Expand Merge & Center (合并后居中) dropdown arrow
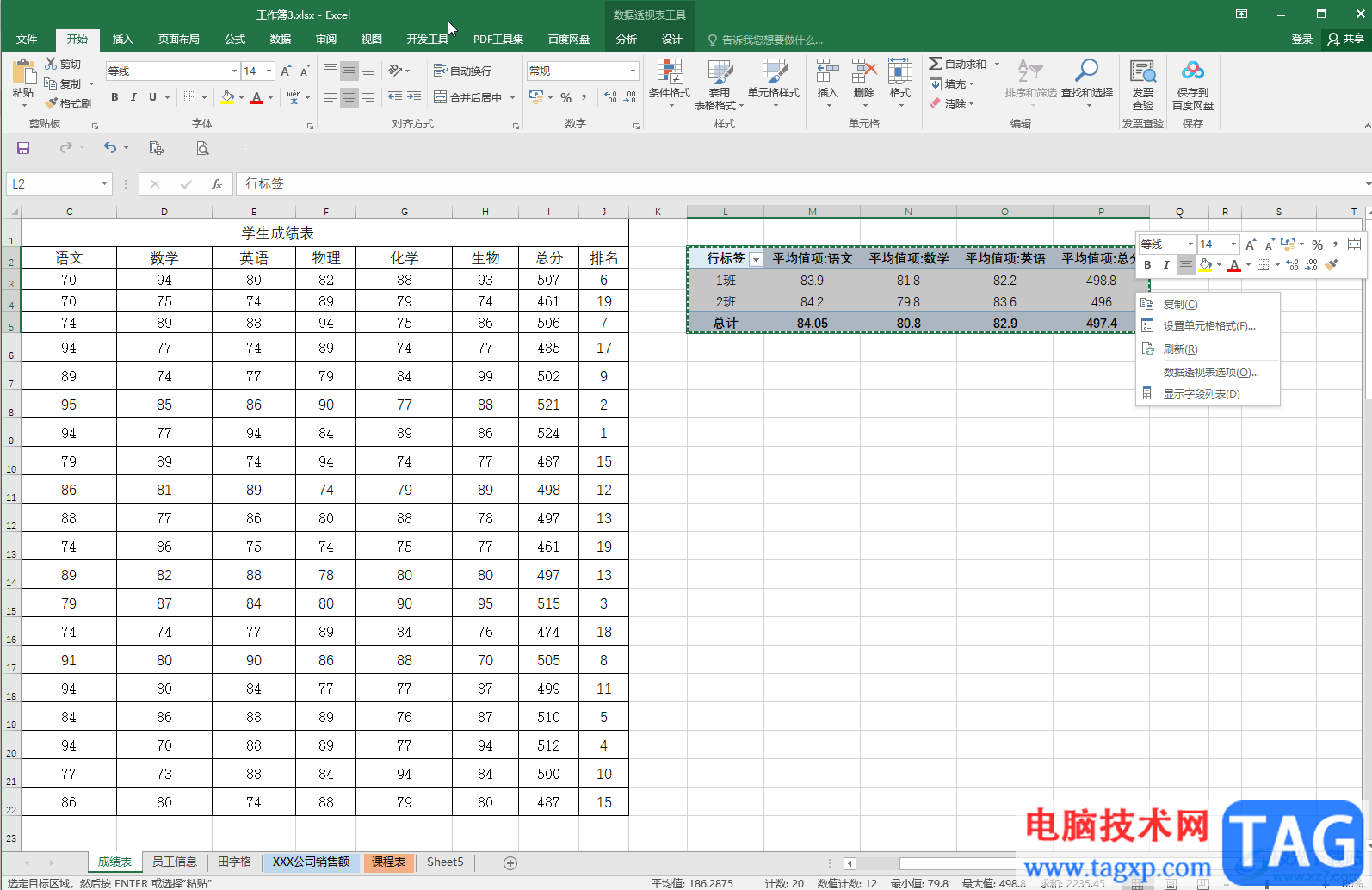This screenshot has height=890, width=1372. pyautogui.click(x=513, y=97)
